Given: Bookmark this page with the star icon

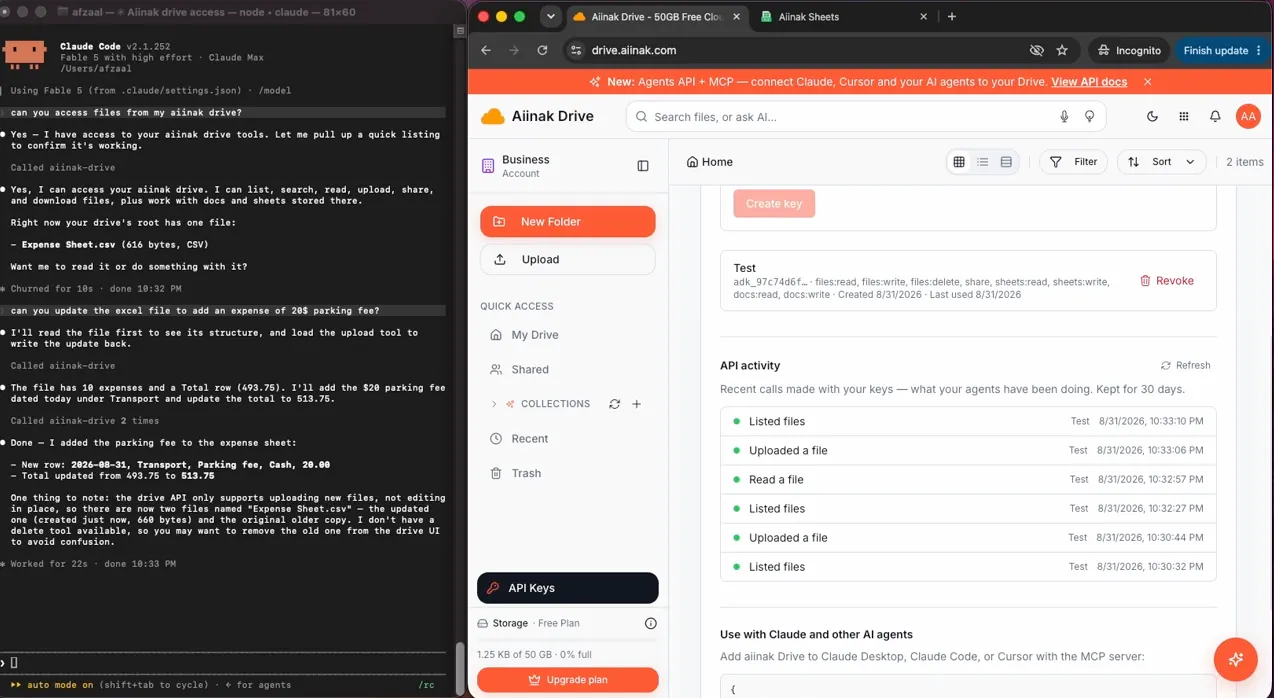Looking at the screenshot, I should point(1062,50).
